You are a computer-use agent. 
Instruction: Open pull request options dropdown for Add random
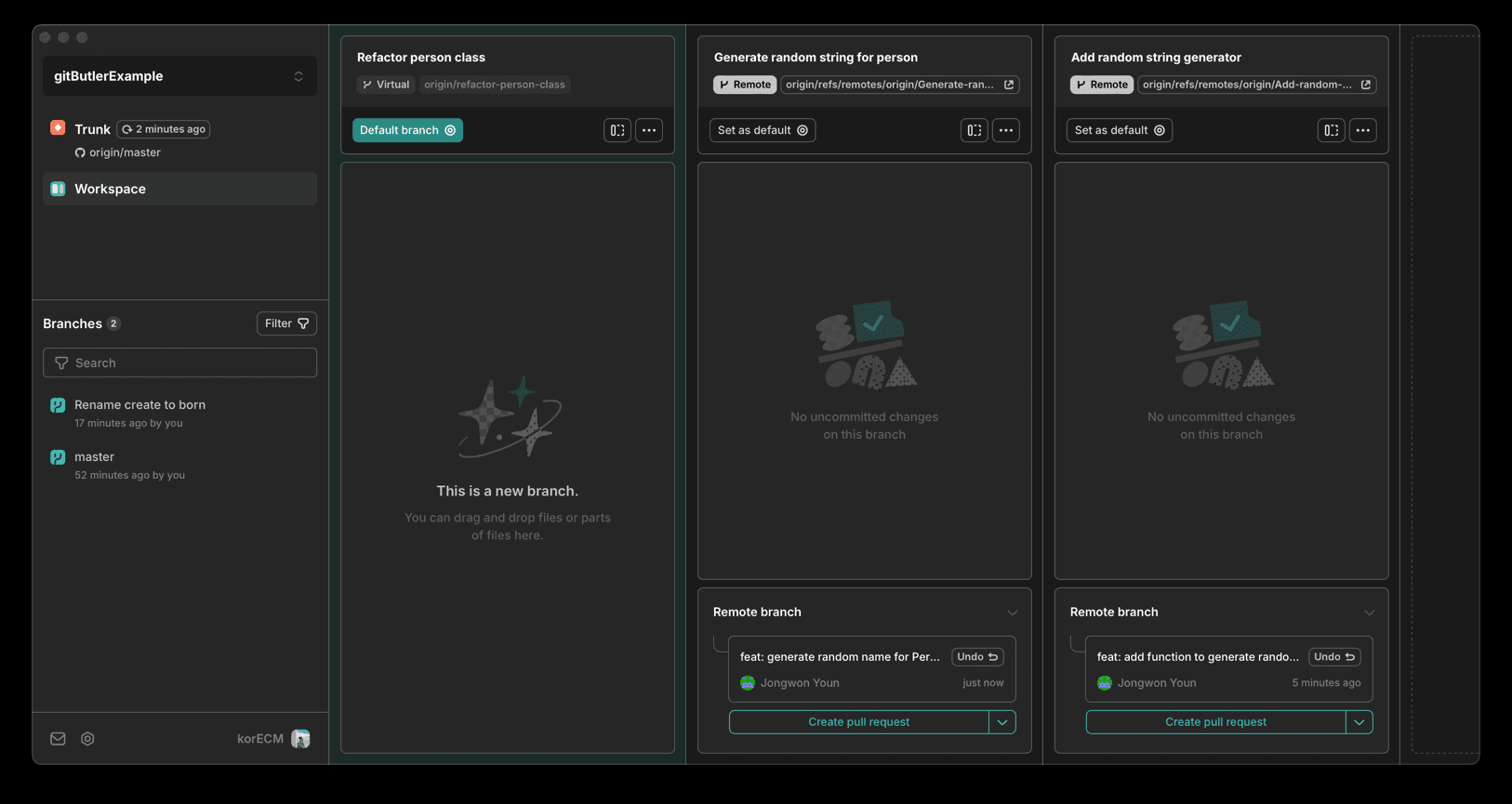tap(1359, 722)
